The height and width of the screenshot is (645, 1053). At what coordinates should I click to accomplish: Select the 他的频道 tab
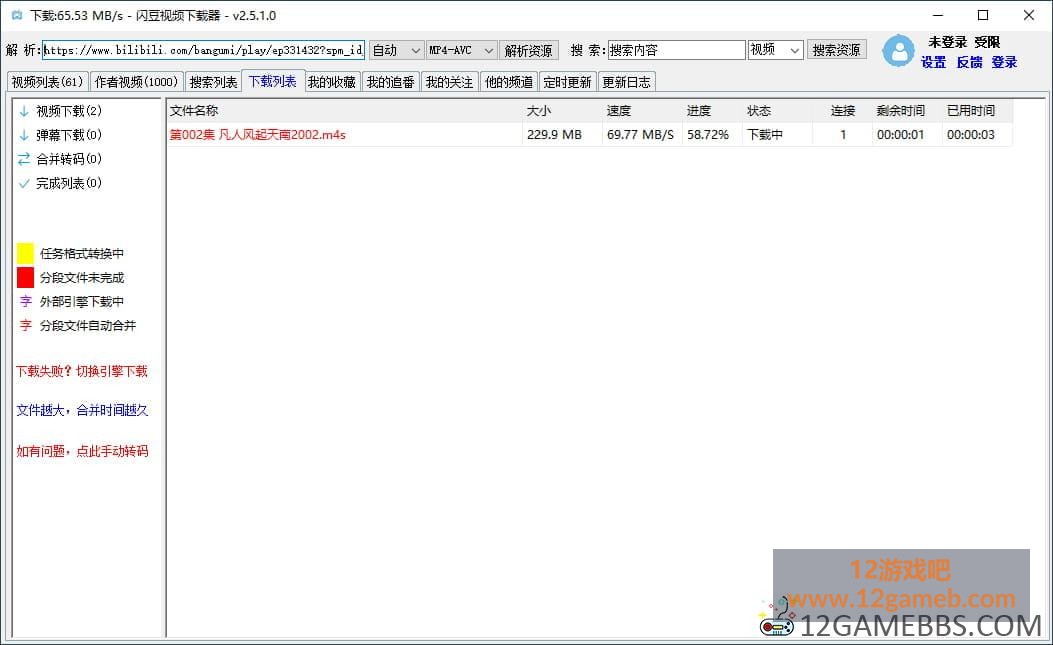coord(508,82)
